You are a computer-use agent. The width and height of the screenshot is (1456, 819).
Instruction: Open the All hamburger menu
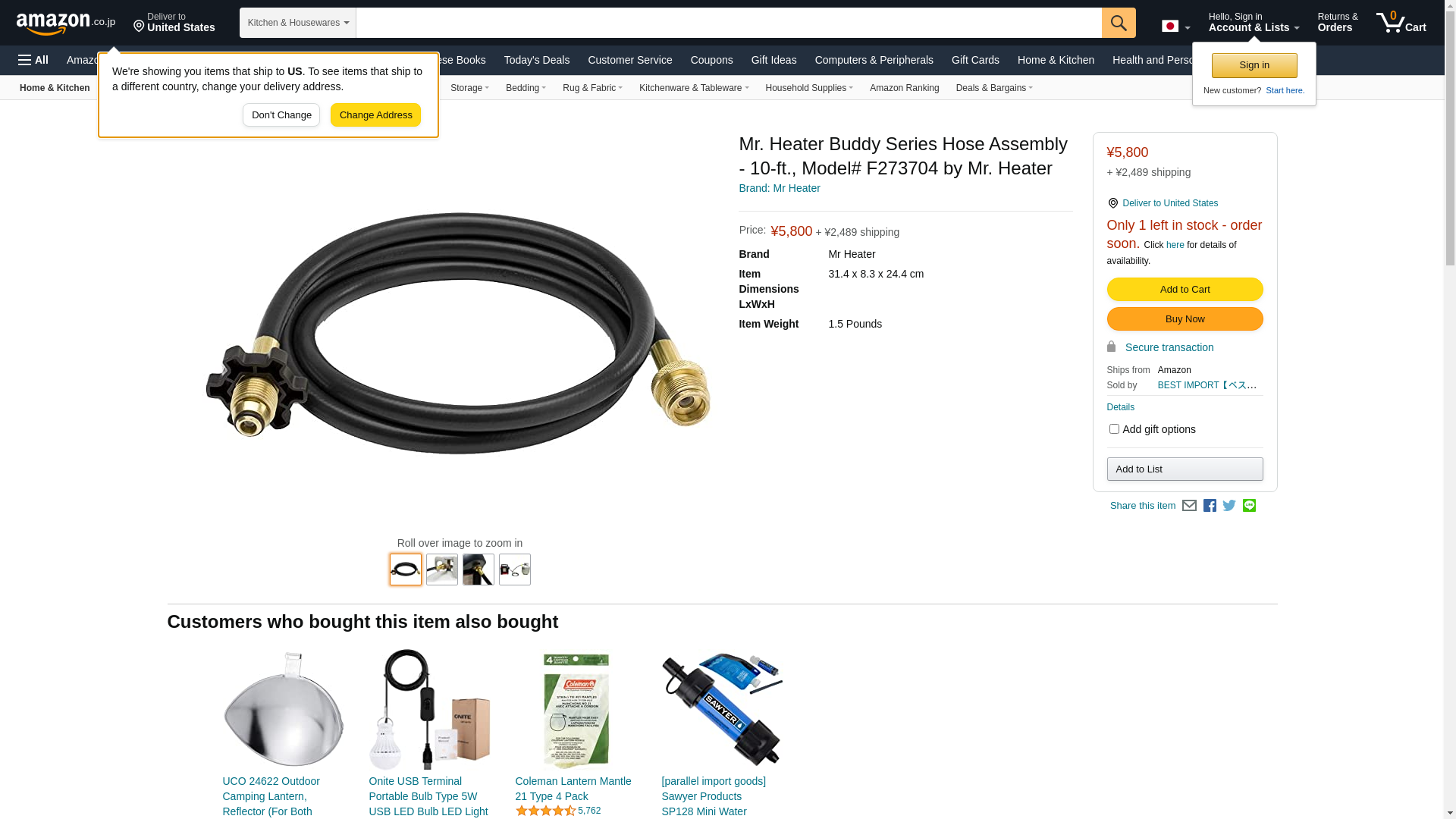pyautogui.click(x=33, y=60)
